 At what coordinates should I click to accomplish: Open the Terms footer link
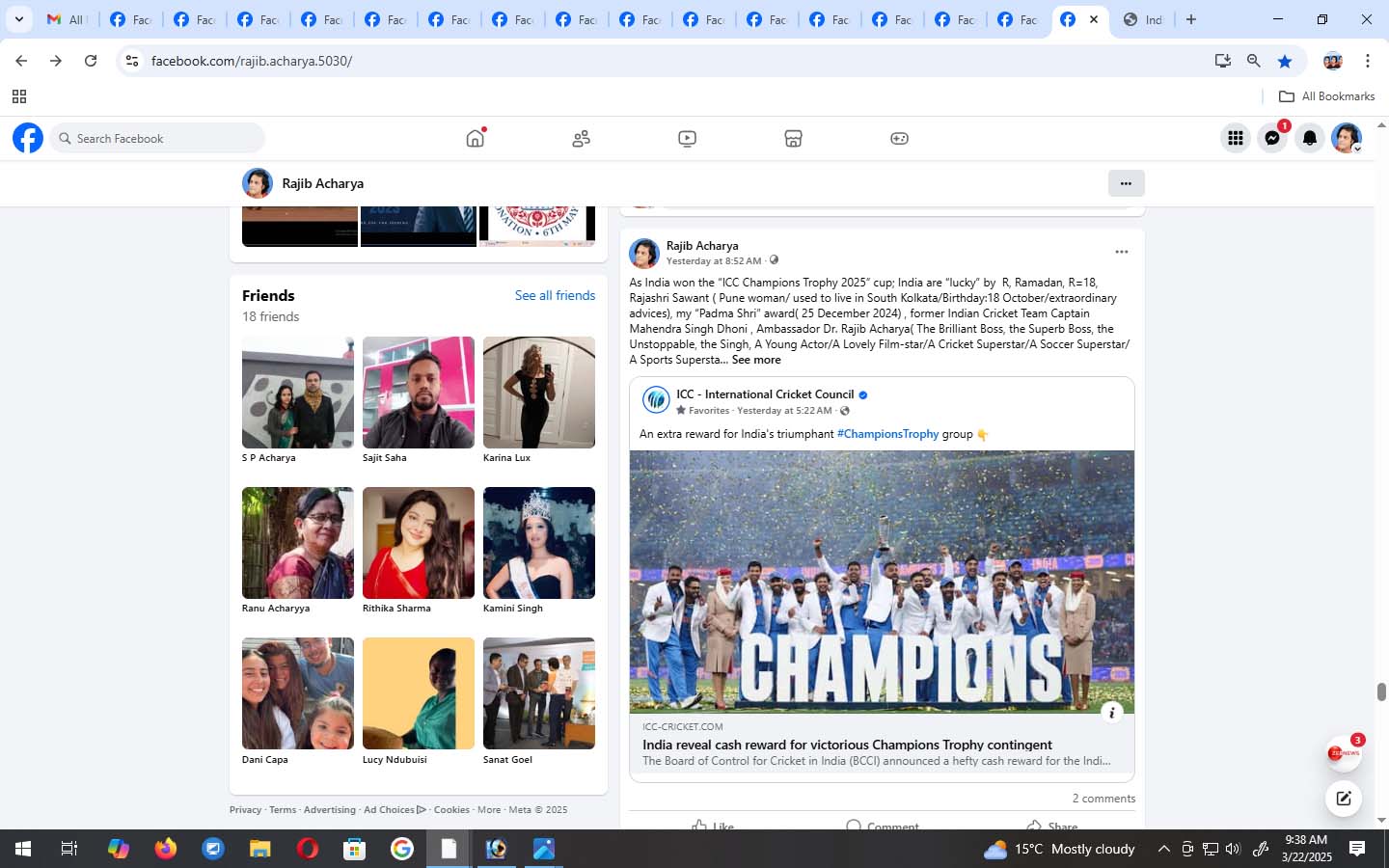tap(283, 810)
